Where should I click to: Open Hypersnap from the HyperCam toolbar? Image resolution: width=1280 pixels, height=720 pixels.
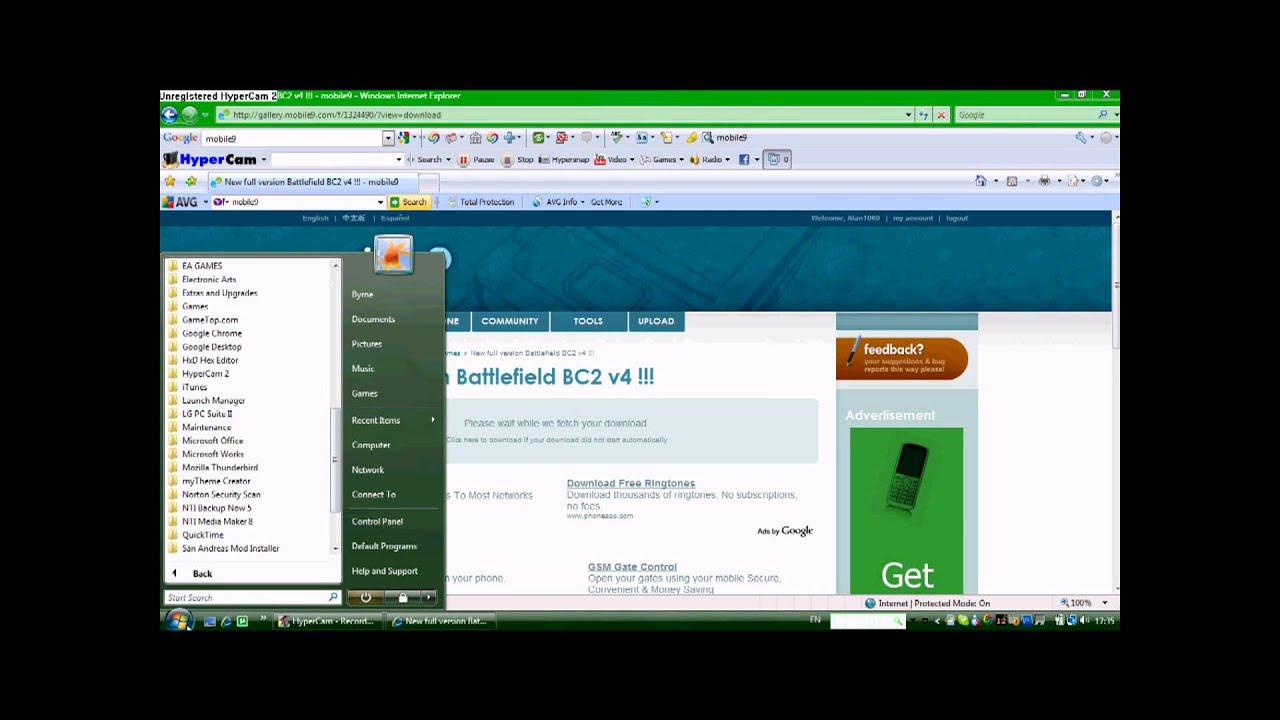(x=564, y=160)
